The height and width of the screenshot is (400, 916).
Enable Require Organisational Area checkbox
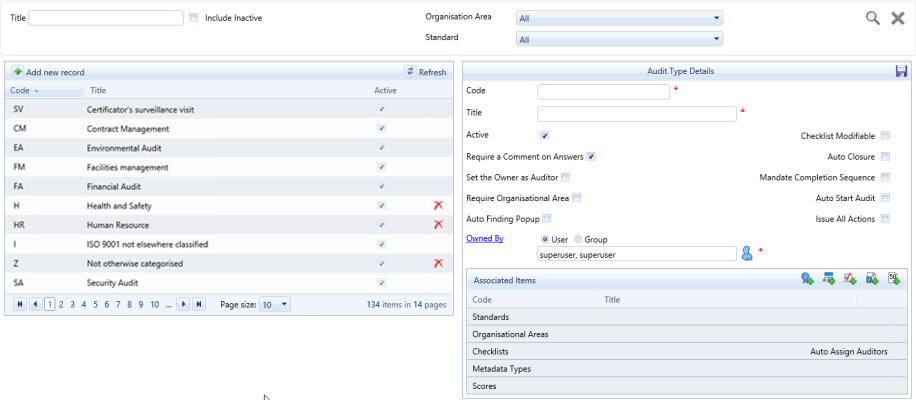(x=577, y=198)
